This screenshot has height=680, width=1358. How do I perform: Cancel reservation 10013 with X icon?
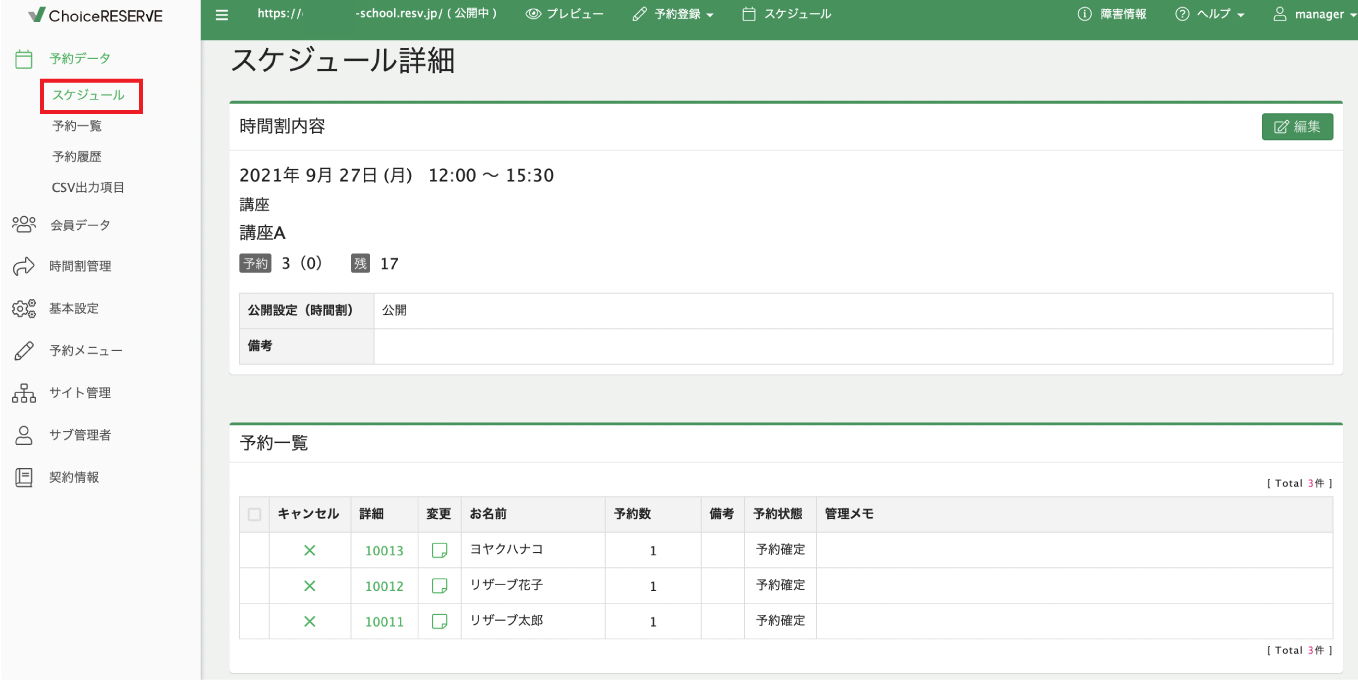point(309,550)
